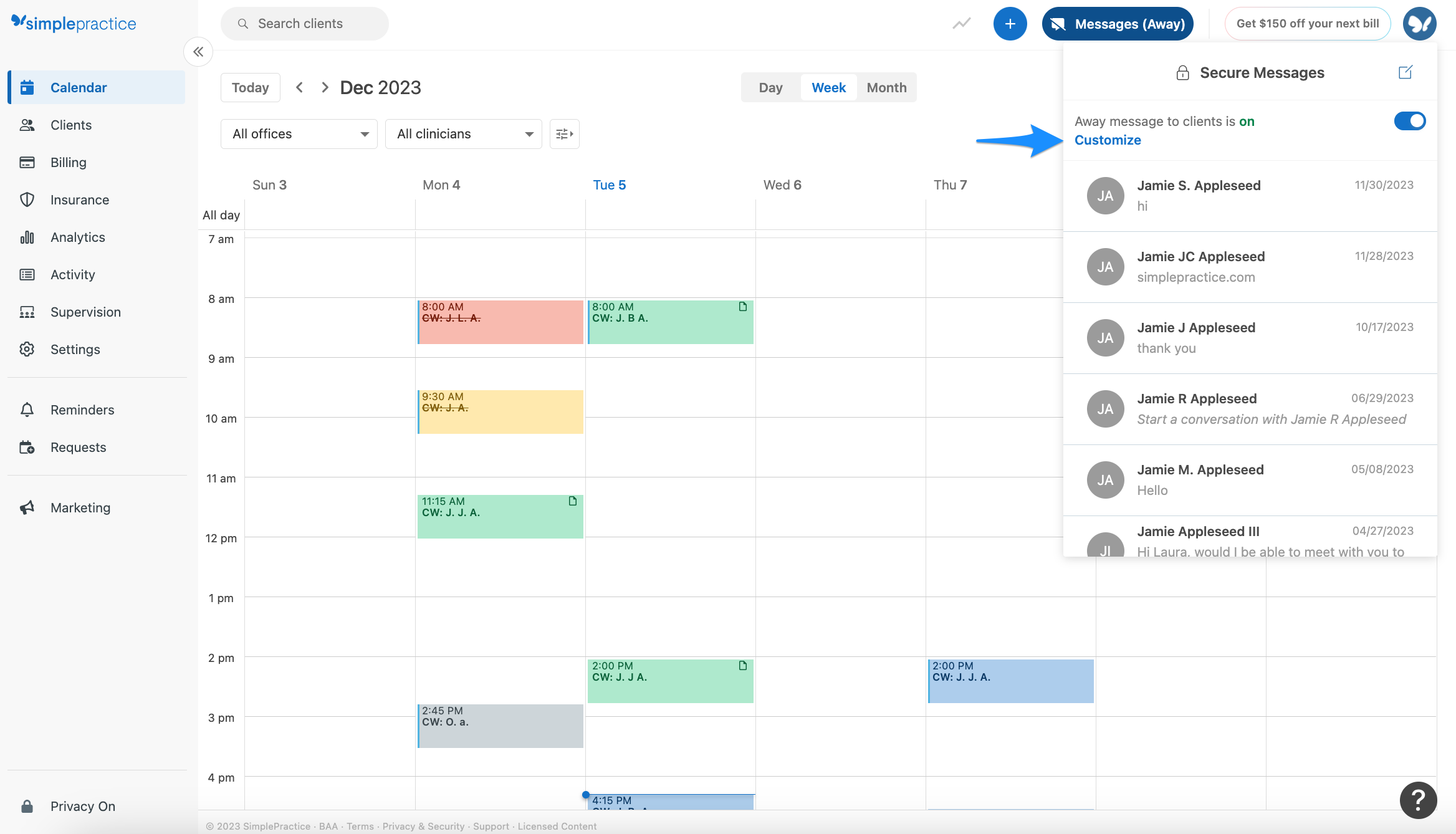The image size is (1456, 834).
Task: Open the account butterfly avatar menu
Action: click(1419, 24)
